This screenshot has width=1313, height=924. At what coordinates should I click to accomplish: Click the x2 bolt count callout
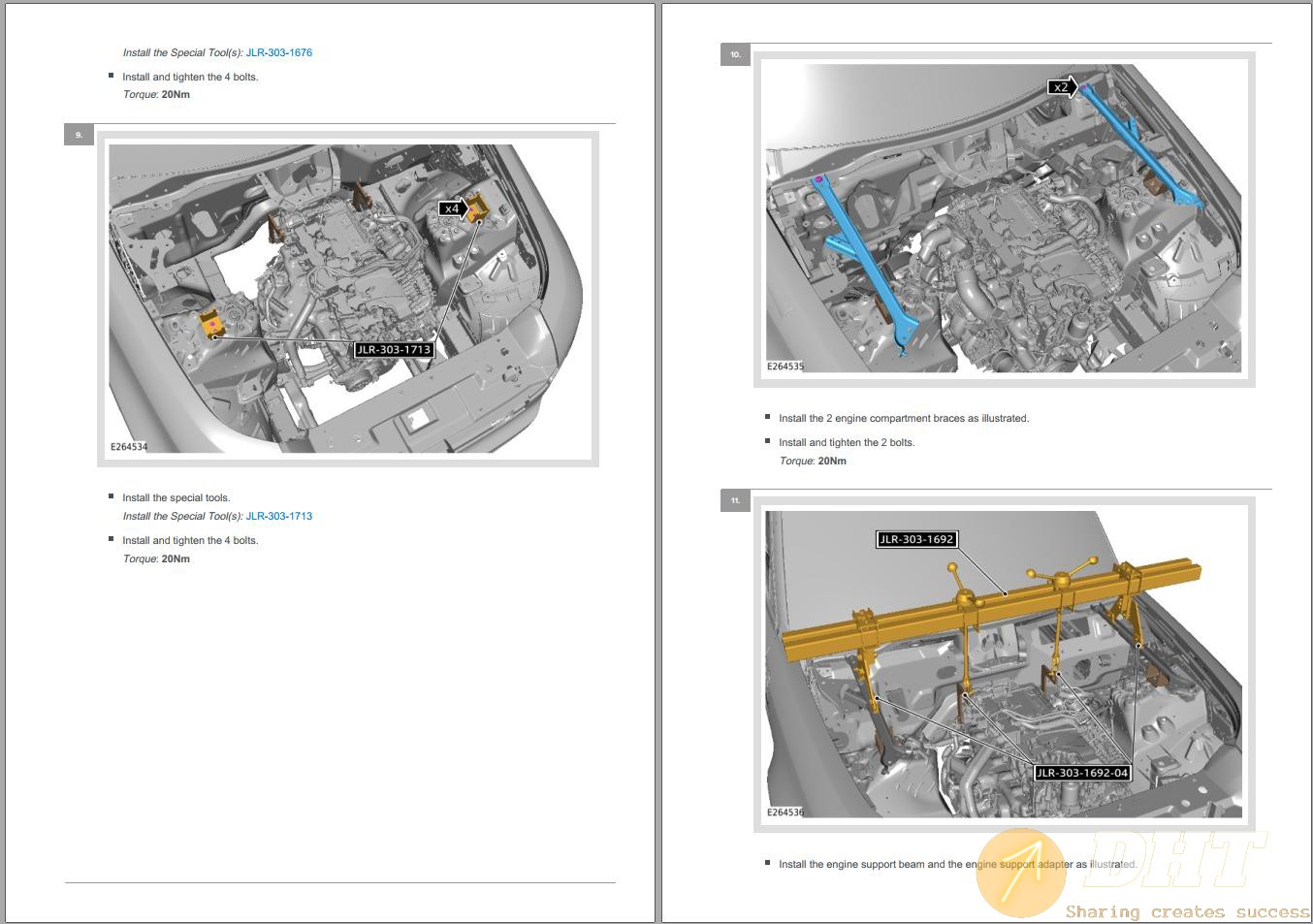coord(1063,87)
